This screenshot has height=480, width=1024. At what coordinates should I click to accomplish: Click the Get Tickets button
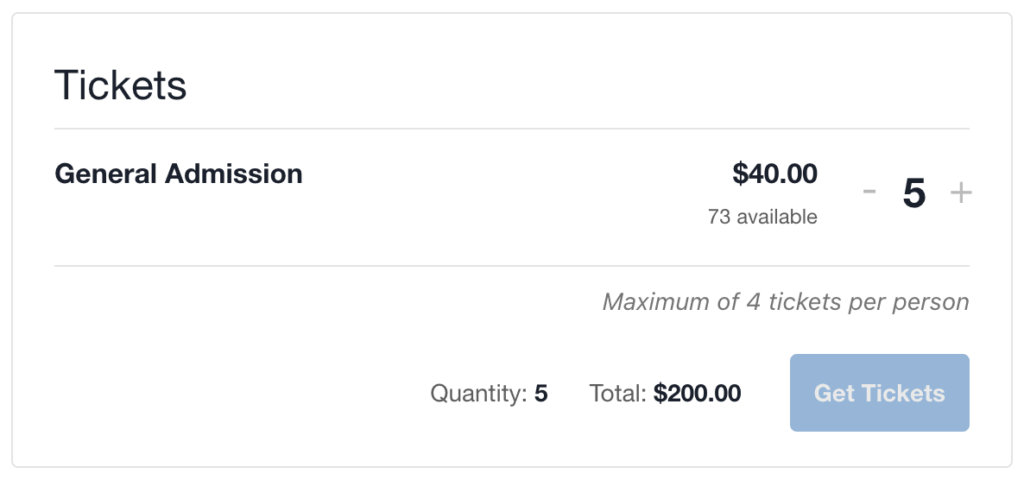click(879, 393)
